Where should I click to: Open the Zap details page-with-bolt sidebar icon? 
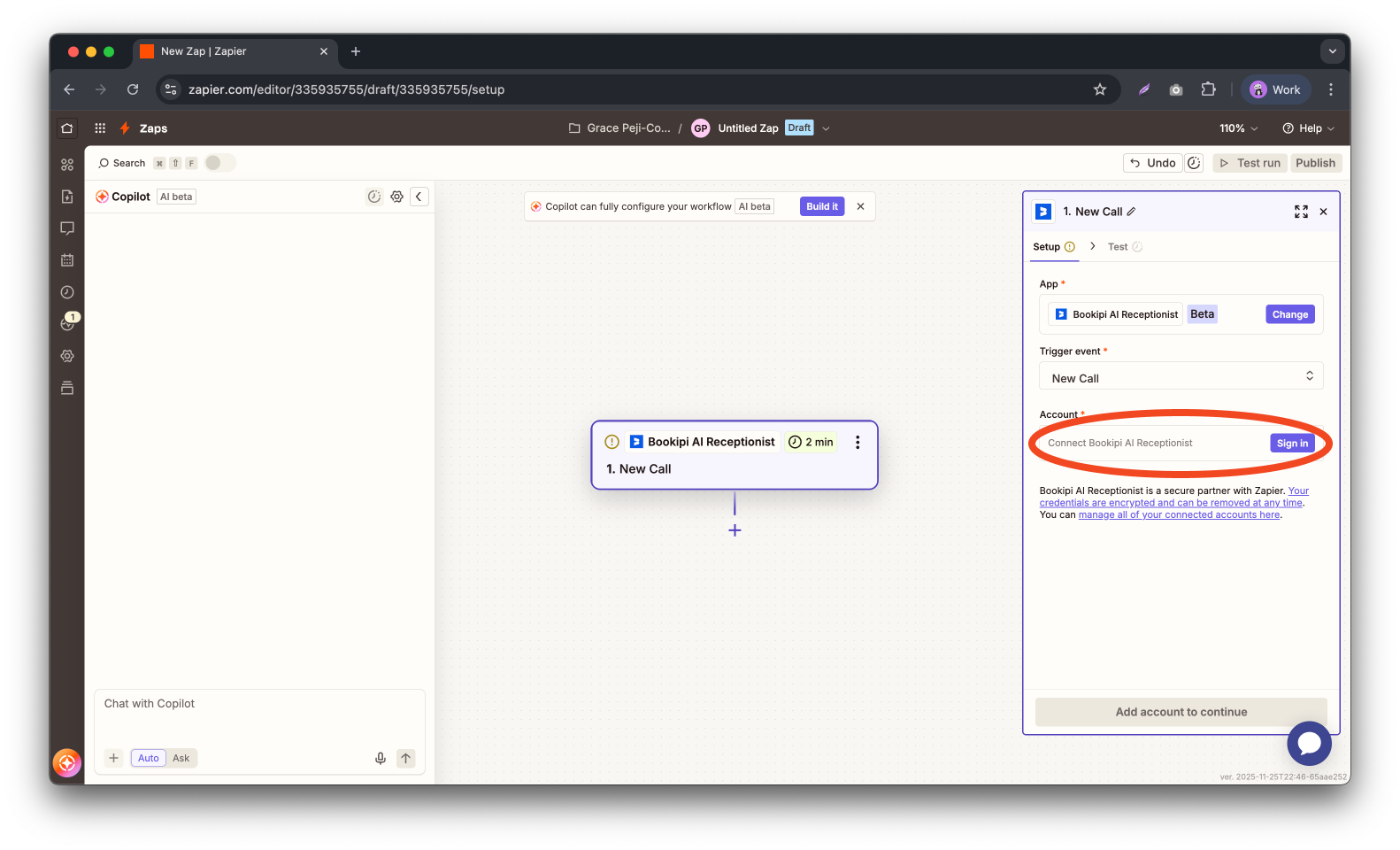67,197
